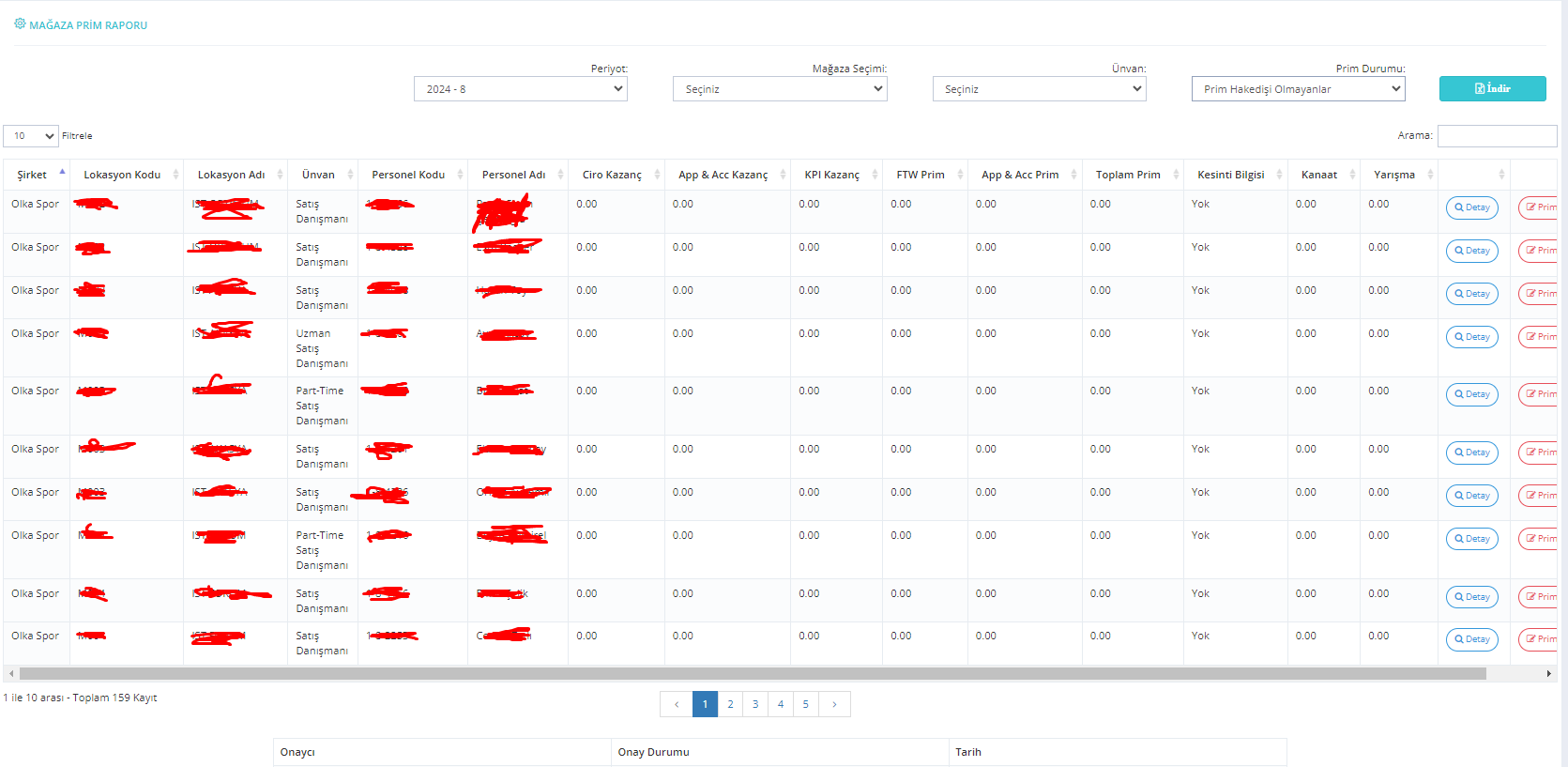Sort table by Lokasyon Adı column
1568x767 pixels.
tap(236, 175)
